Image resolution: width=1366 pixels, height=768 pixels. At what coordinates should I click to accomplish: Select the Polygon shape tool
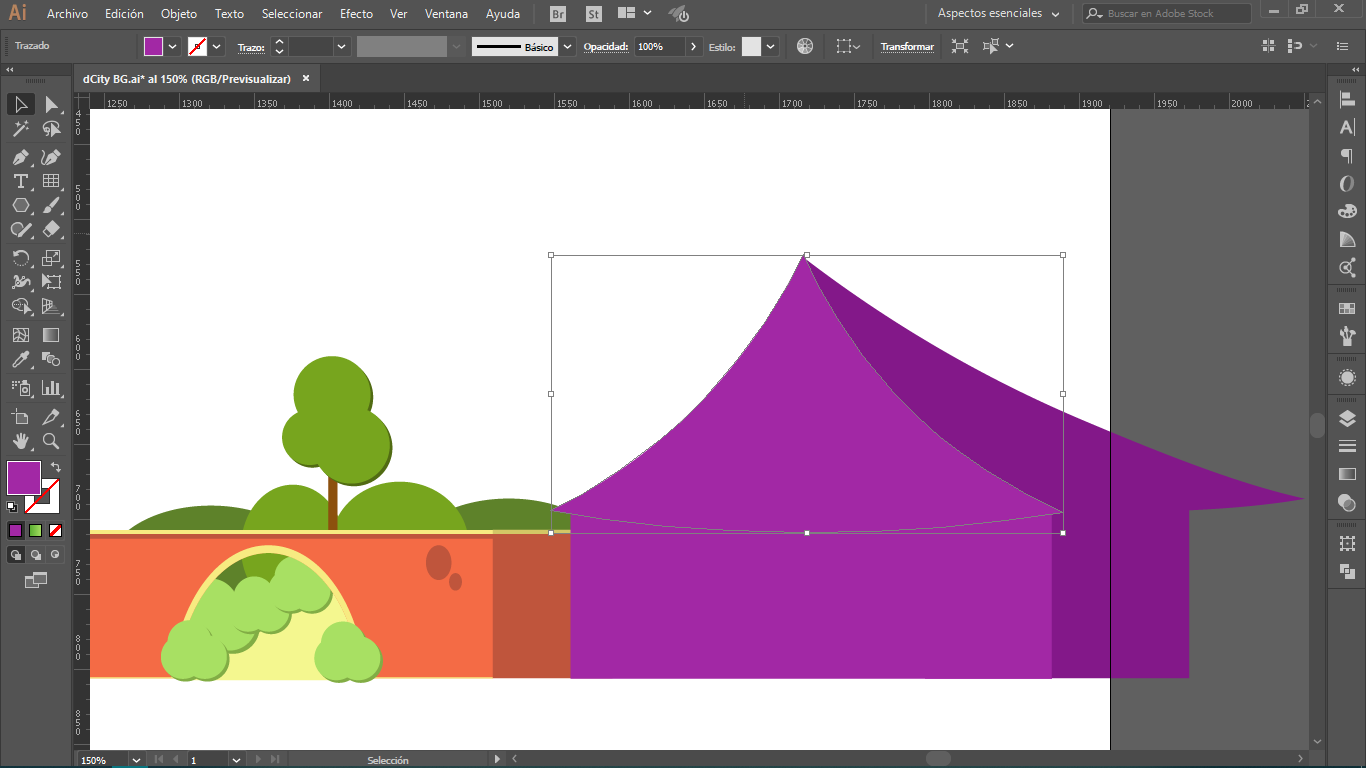pyautogui.click(x=21, y=205)
